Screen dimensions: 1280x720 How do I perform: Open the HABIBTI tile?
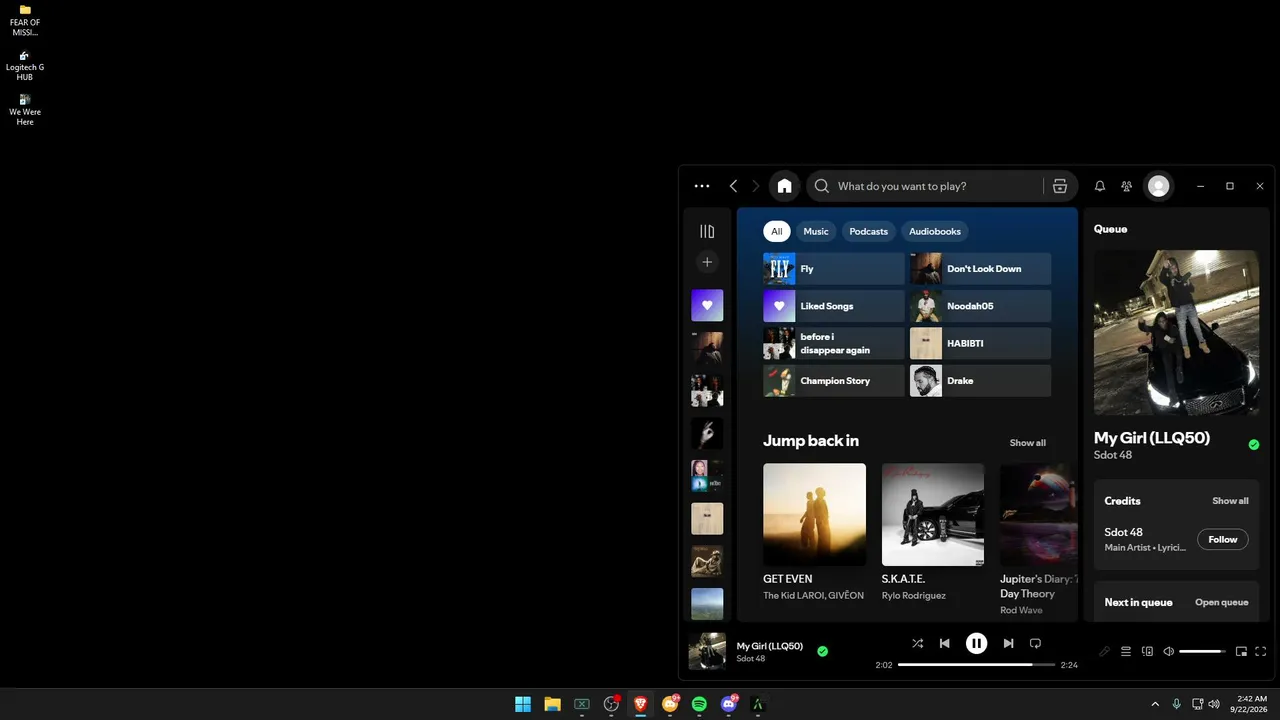980,343
